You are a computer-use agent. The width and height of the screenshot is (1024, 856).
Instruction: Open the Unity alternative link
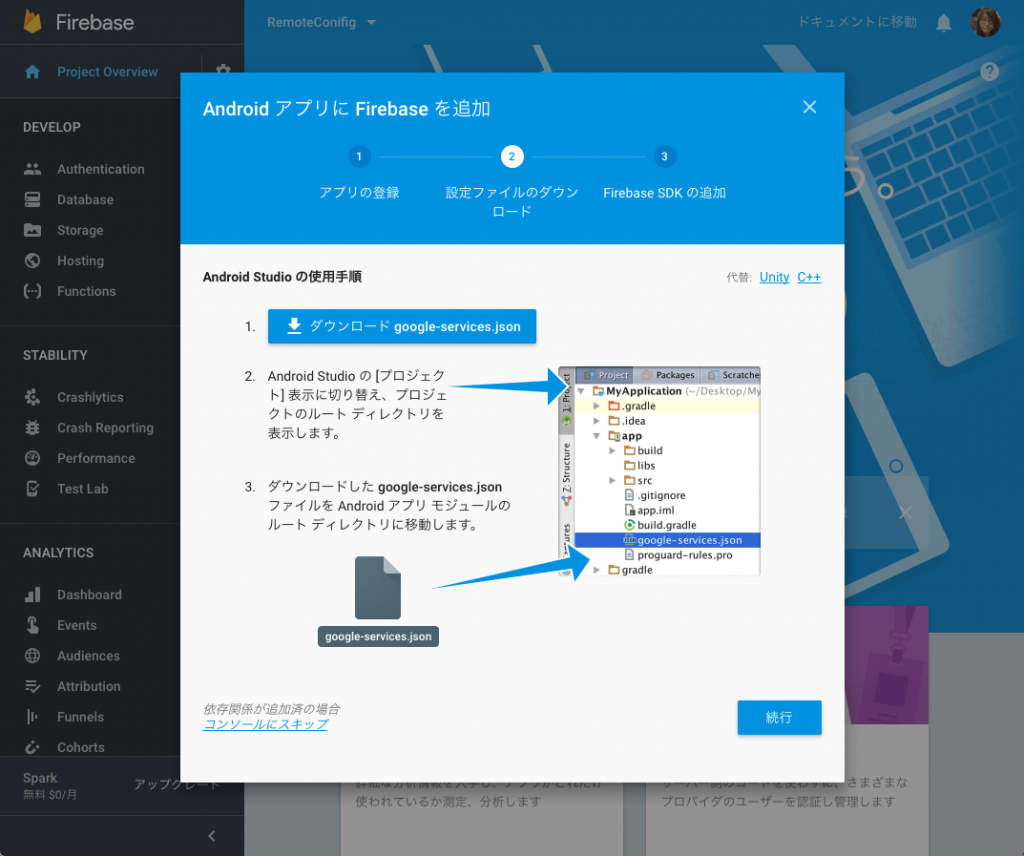point(774,277)
